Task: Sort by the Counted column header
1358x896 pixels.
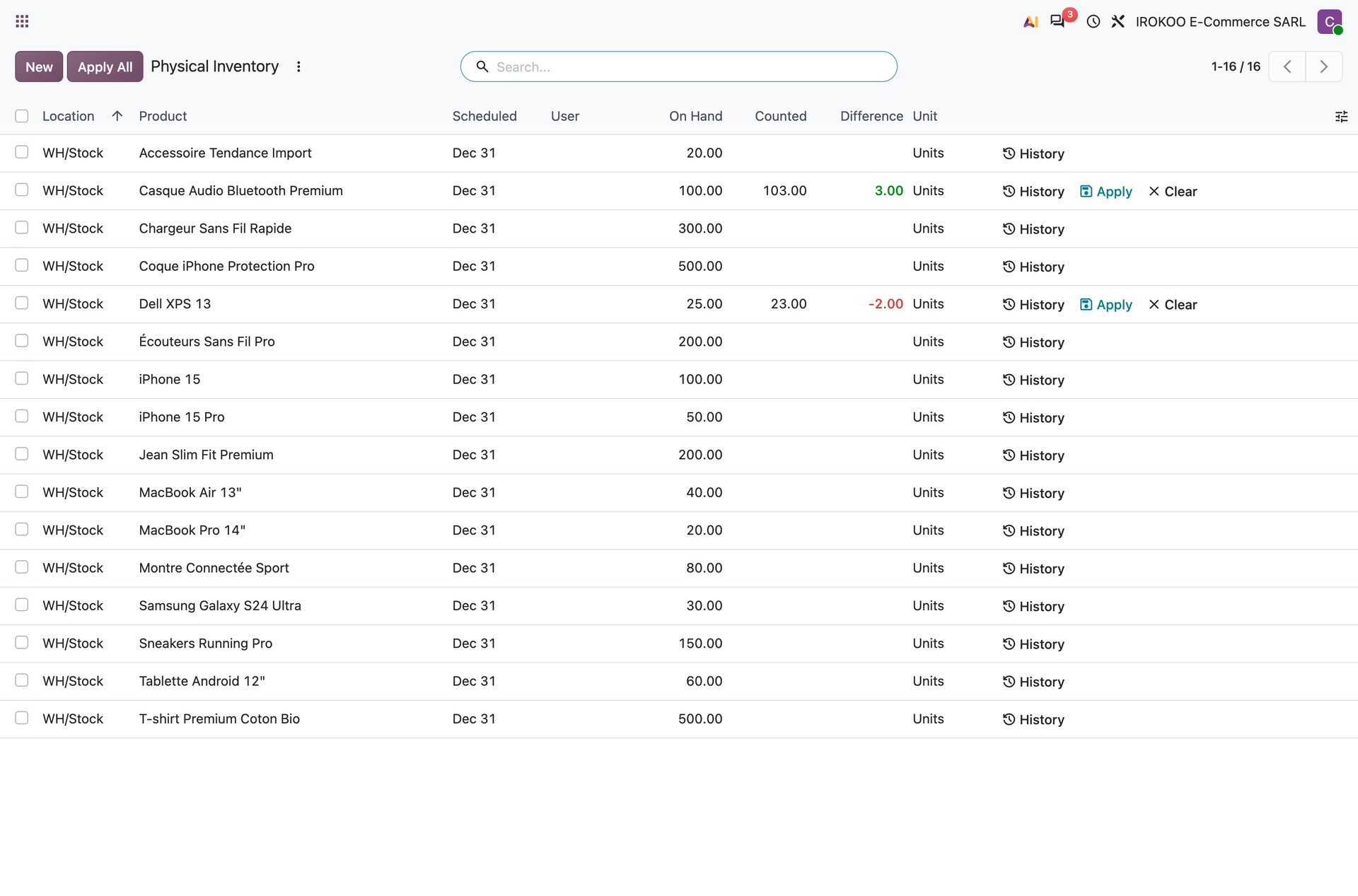Action: pyautogui.click(x=780, y=116)
